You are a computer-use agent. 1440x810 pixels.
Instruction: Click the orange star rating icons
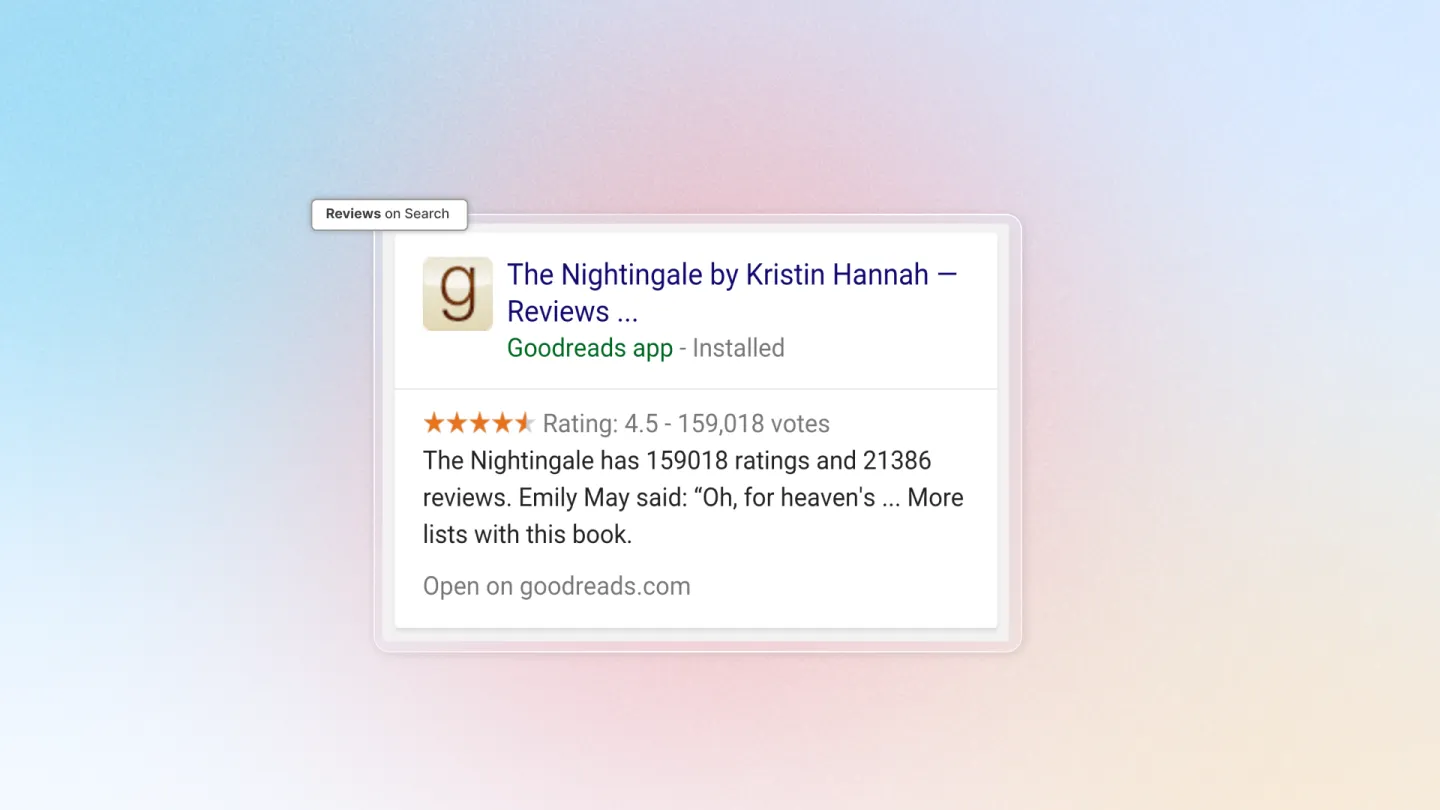[x=479, y=423]
